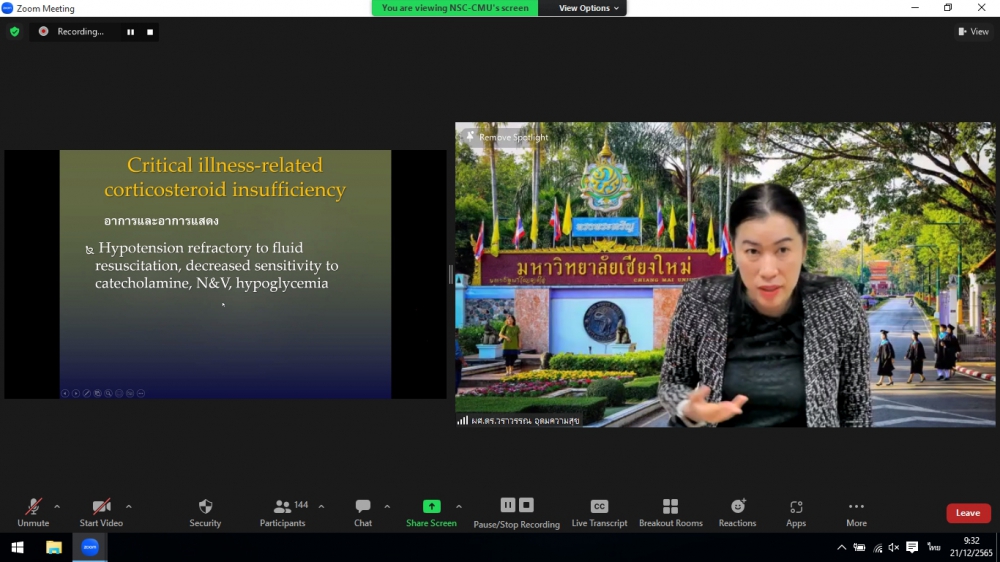Screen dimensions: 1000x562
Task: Unmute the microphone
Action: (33, 512)
